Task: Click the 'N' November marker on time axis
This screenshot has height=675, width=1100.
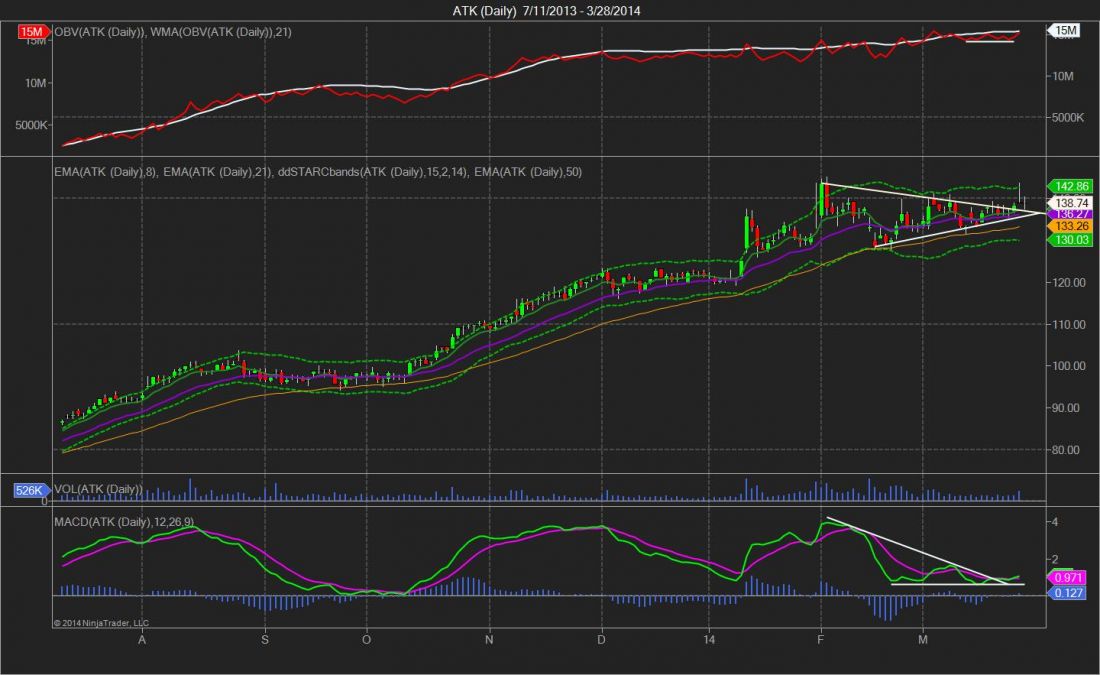Action: pos(489,638)
